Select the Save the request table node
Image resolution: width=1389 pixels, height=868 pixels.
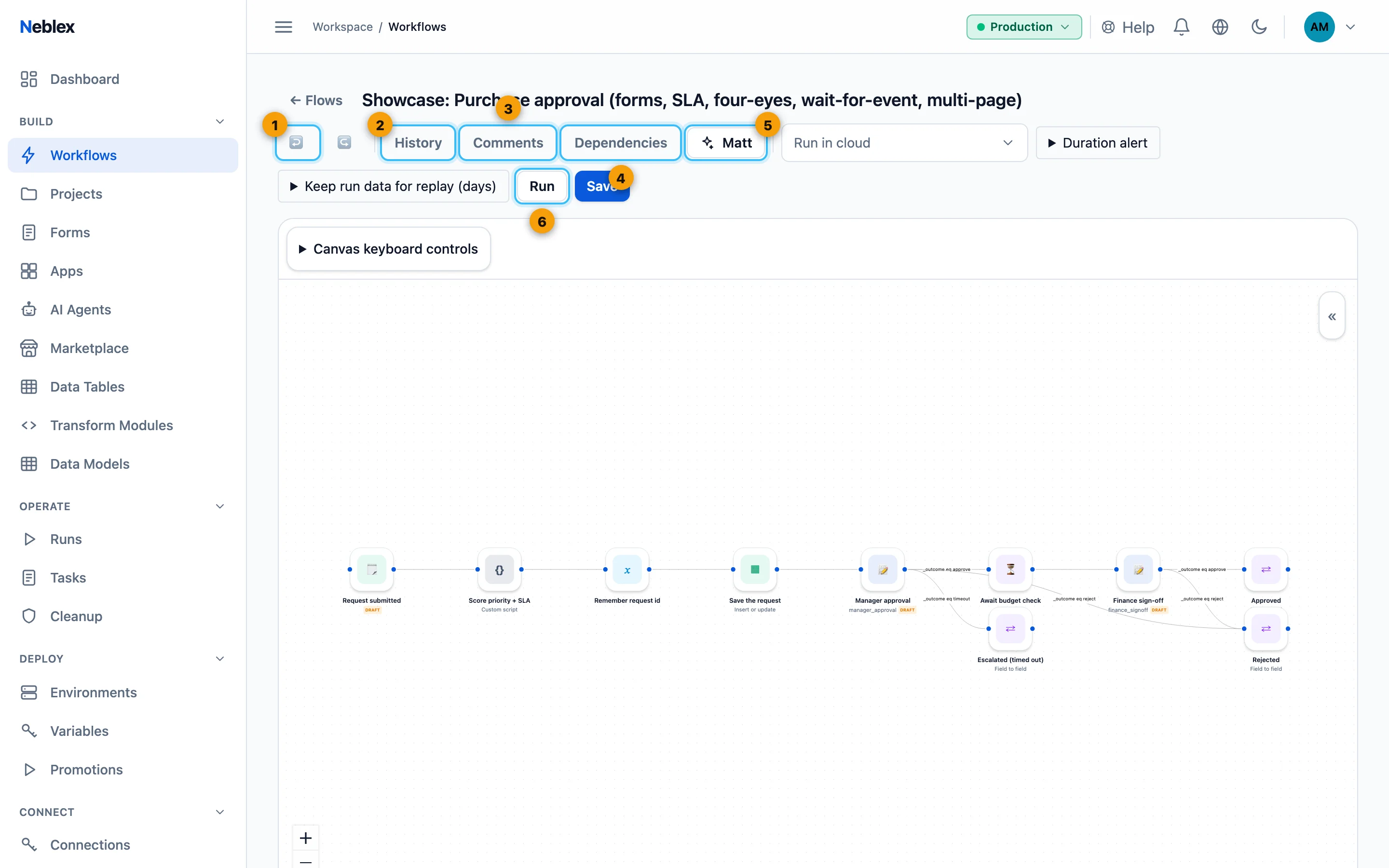tap(755, 570)
